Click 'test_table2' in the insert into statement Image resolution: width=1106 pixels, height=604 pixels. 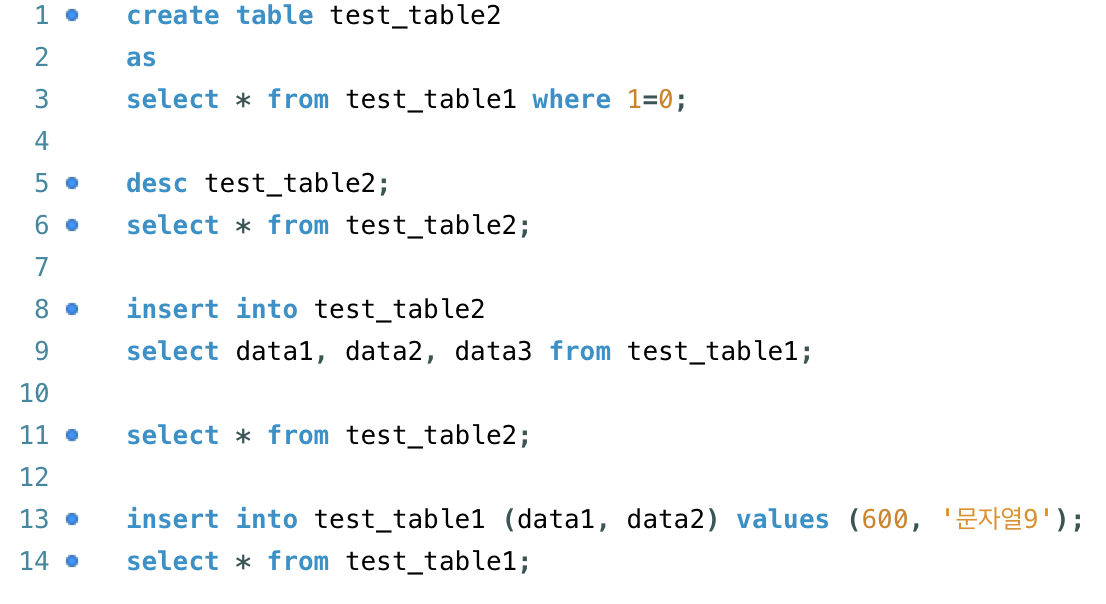point(399,309)
